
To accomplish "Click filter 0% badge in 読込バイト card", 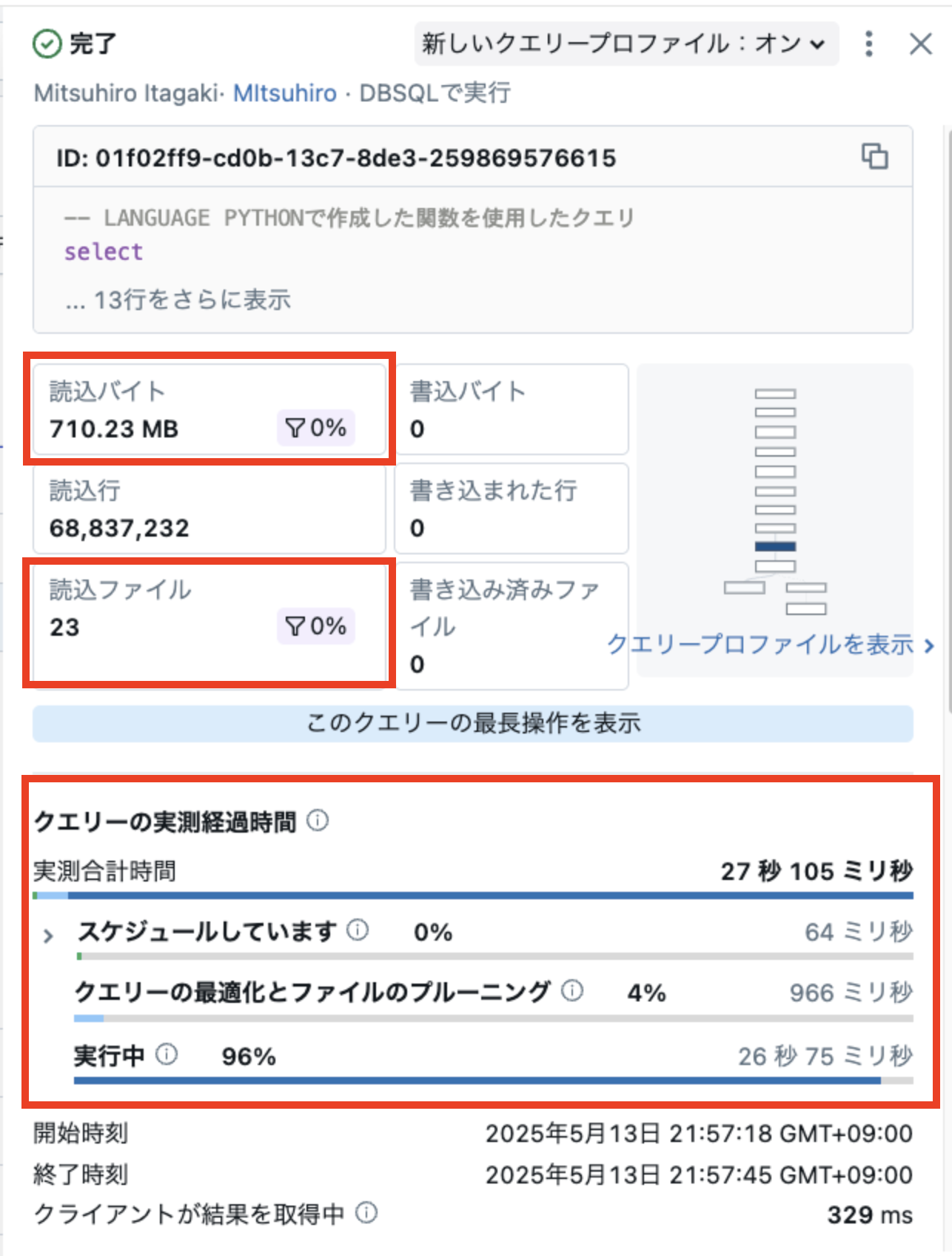I will coord(316,428).
